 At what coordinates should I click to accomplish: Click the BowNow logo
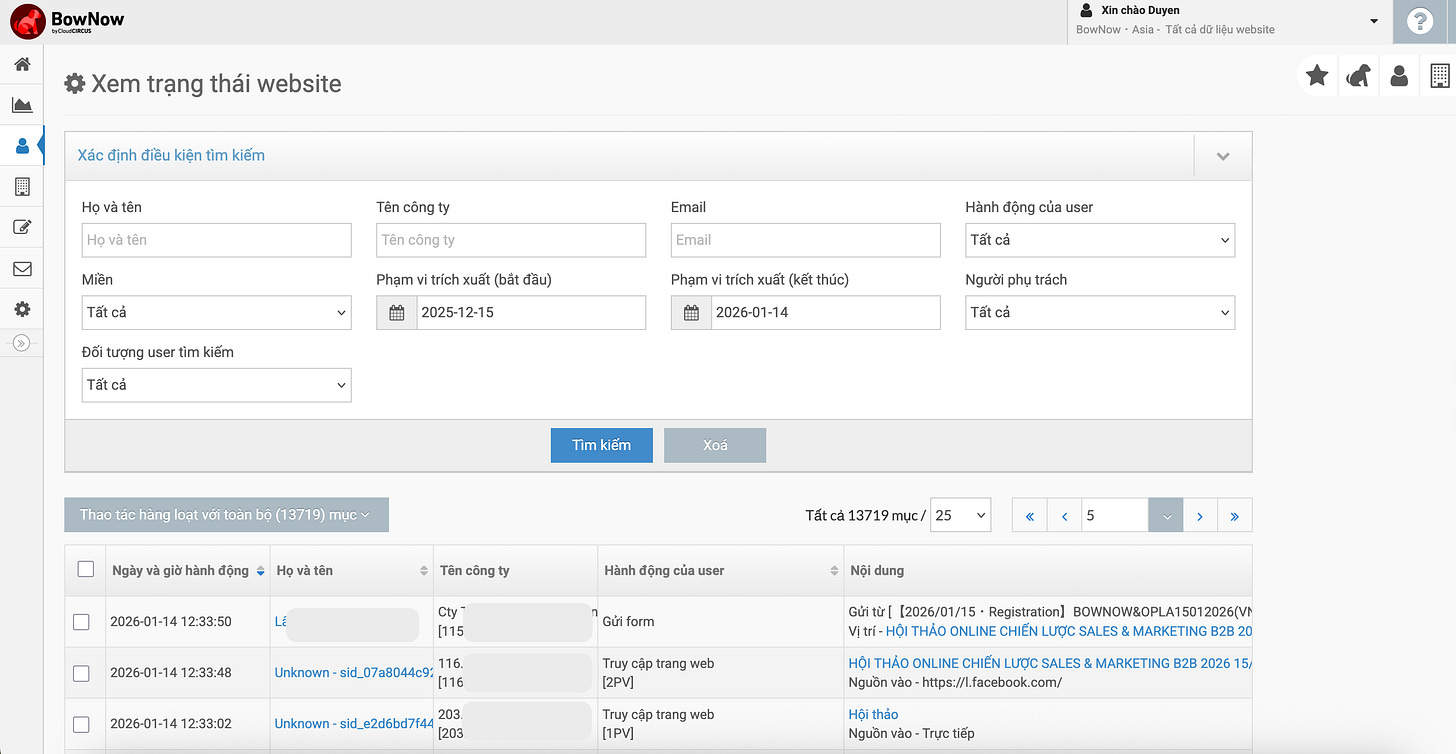(68, 21)
